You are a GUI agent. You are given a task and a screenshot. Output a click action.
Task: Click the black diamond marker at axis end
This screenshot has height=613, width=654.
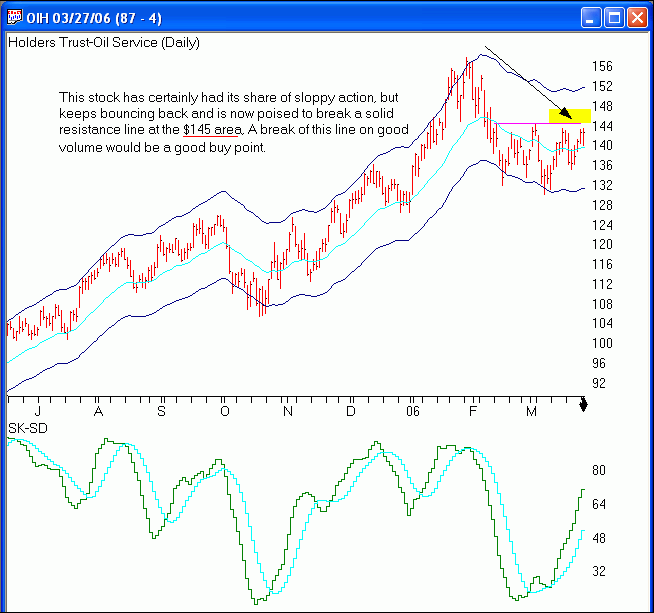(584, 404)
